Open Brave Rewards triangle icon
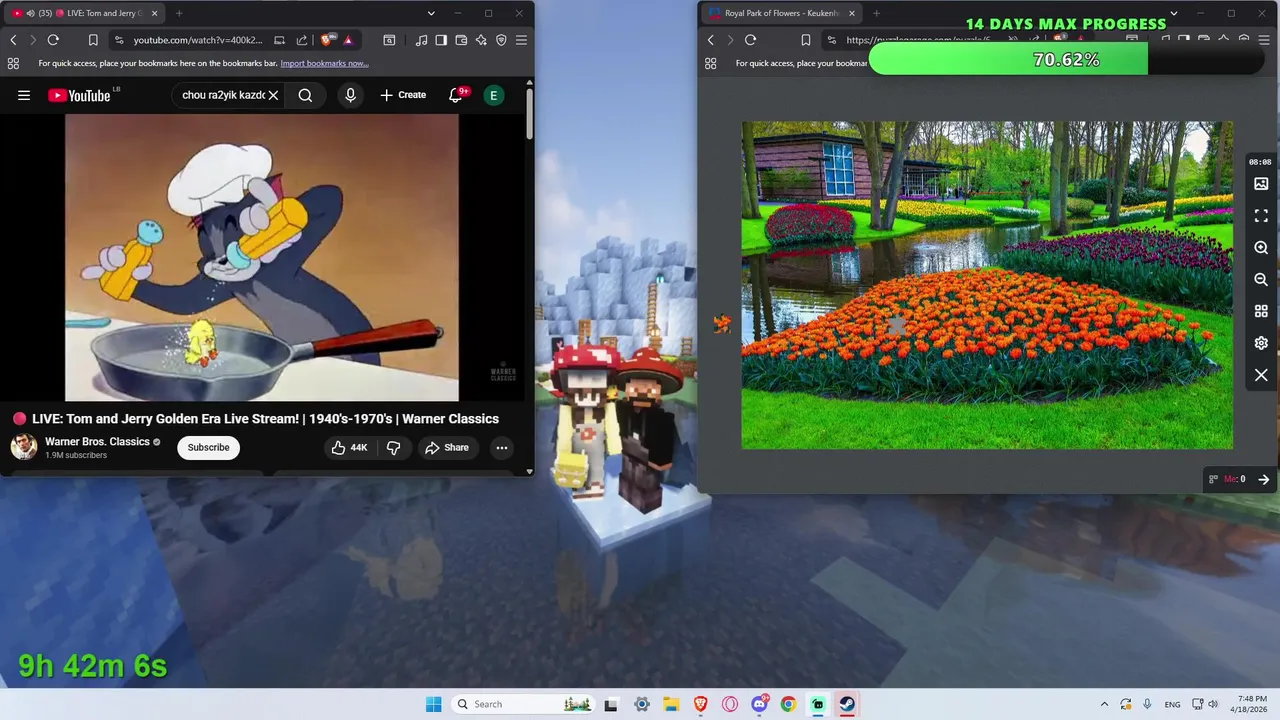 [x=348, y=40]
